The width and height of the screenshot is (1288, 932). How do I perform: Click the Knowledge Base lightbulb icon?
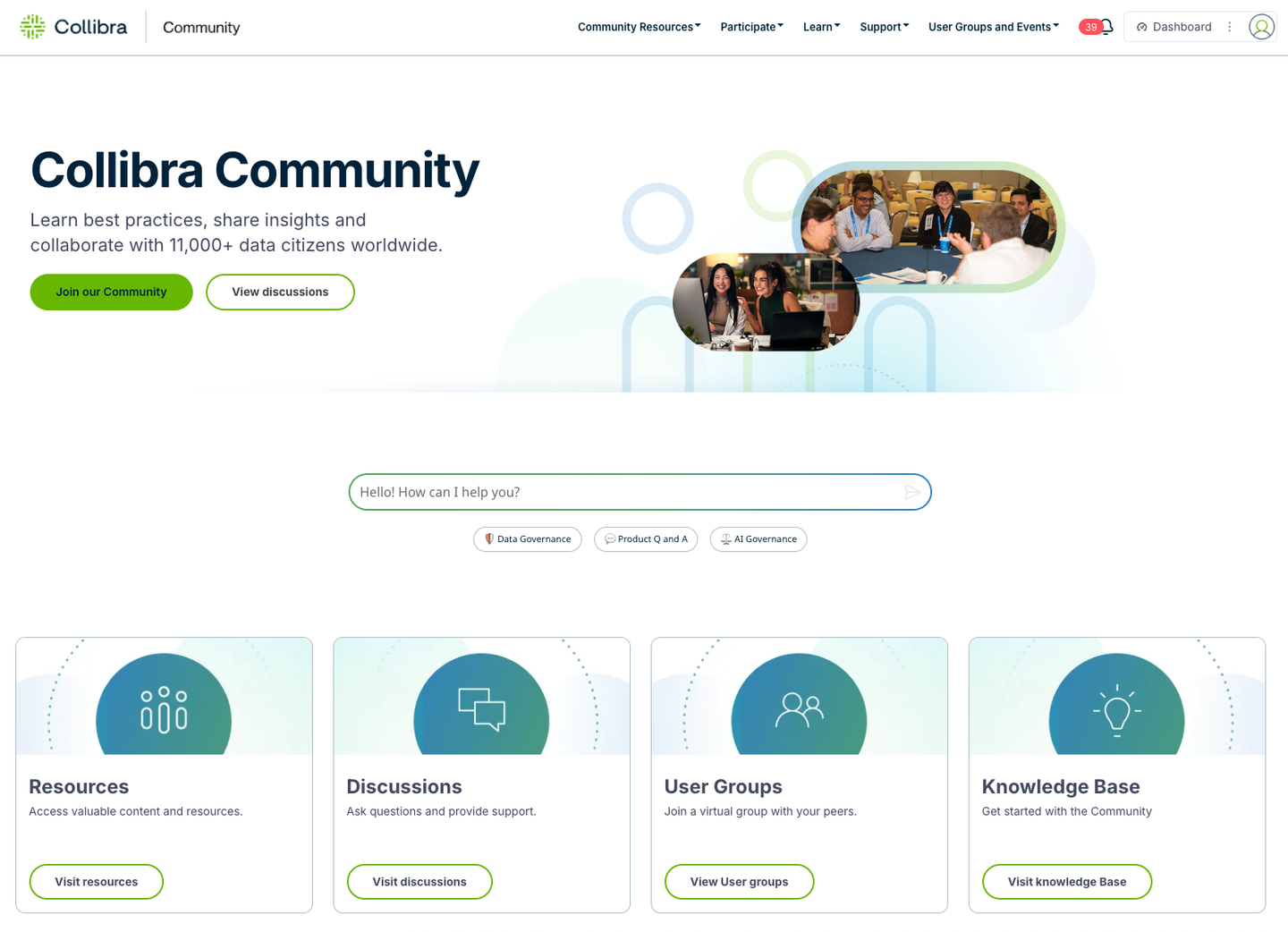[1116, 710]
